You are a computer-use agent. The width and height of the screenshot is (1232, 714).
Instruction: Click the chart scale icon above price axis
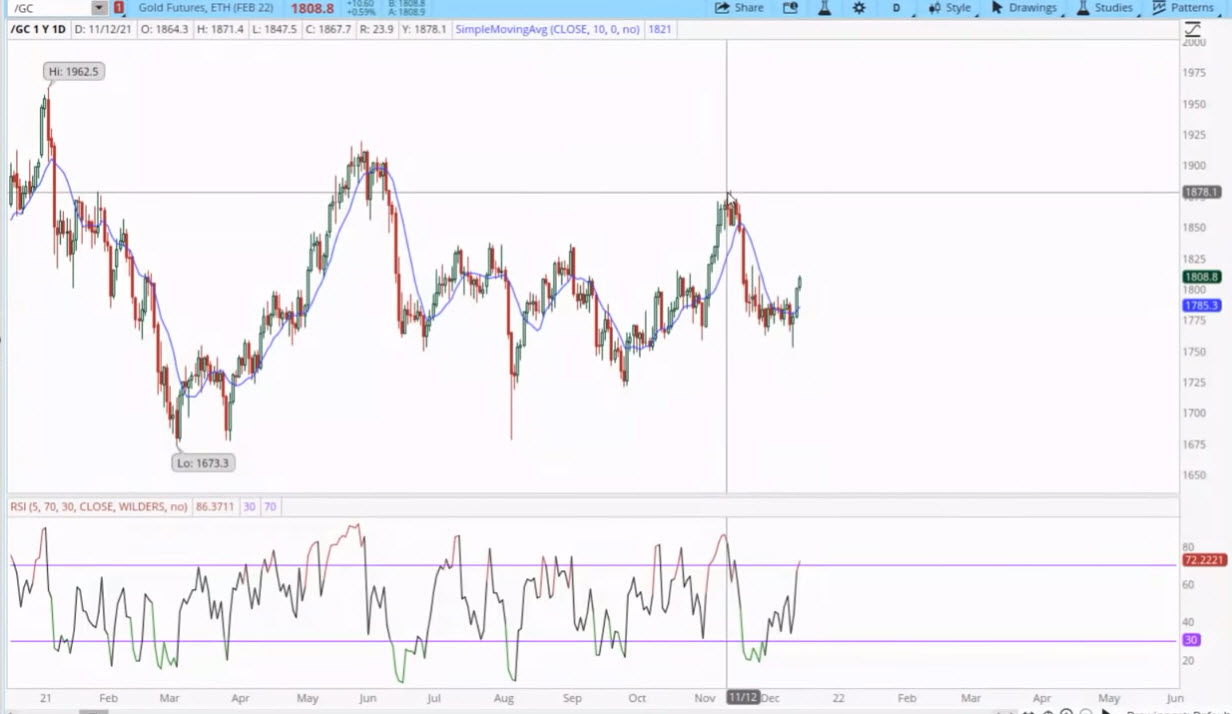point(1193,30)
